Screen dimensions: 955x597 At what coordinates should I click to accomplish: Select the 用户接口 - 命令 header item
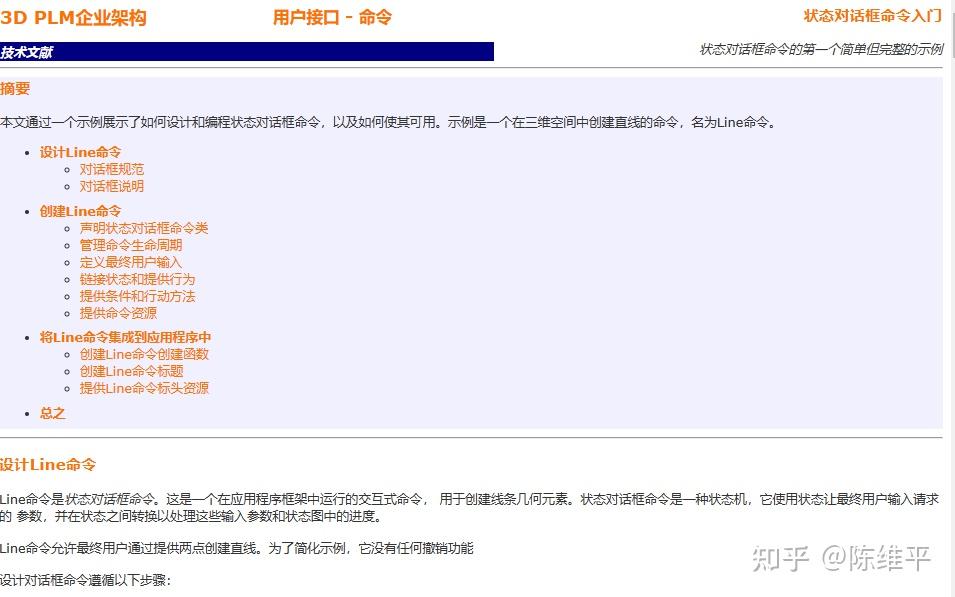(331, 17)
